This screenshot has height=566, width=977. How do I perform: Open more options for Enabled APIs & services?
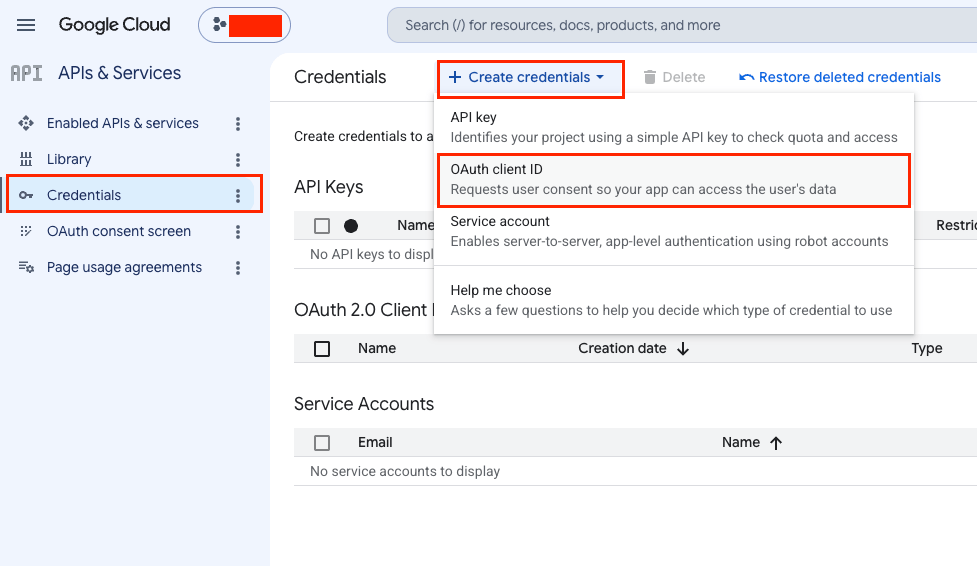pyautogui.click(x=237, y=123)
